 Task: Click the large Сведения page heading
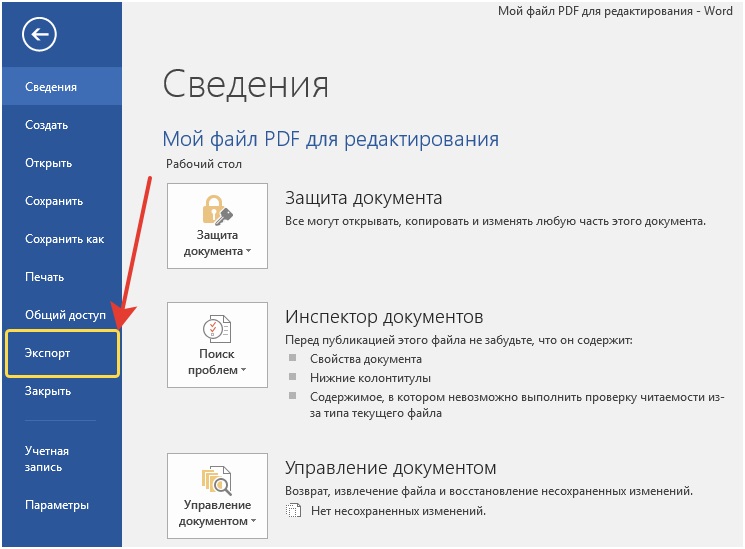pos(246,84)
